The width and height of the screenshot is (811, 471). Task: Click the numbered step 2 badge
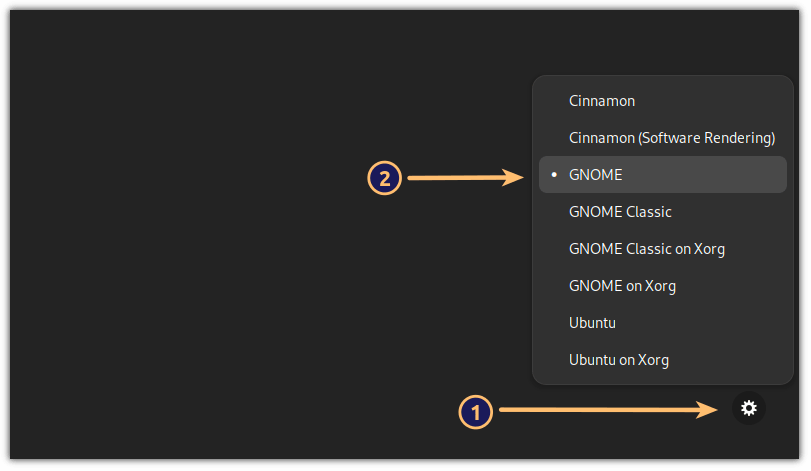point(385,179)
